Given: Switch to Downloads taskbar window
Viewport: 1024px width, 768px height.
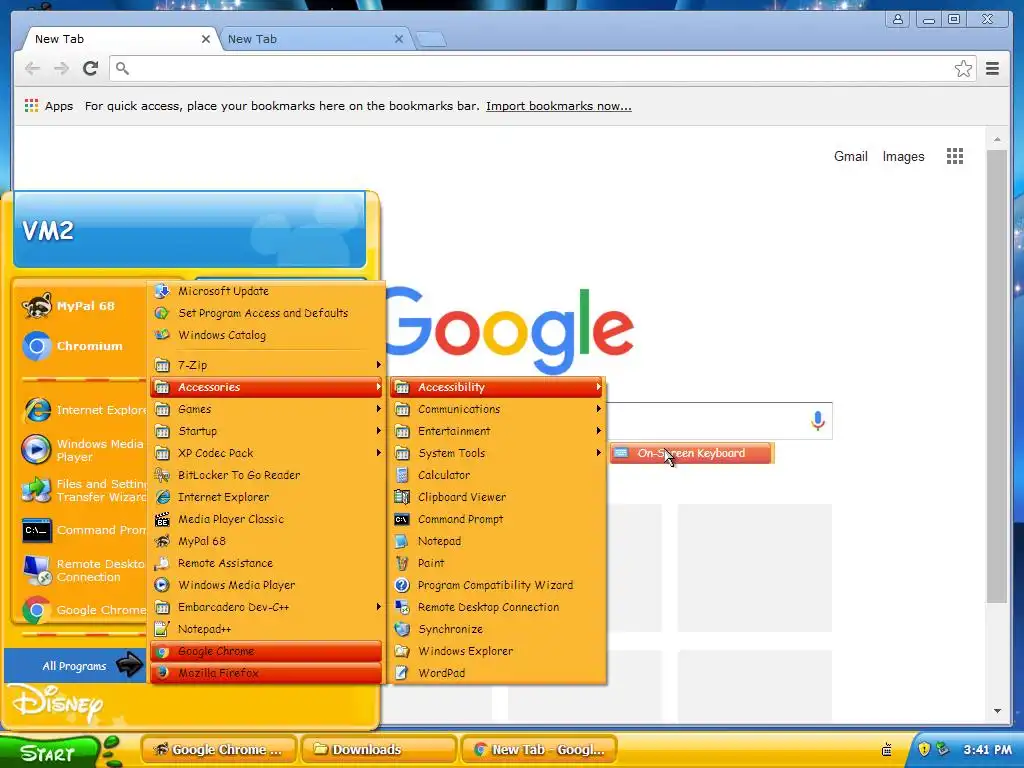Looking at the screenshot, I should pos(379,750).
